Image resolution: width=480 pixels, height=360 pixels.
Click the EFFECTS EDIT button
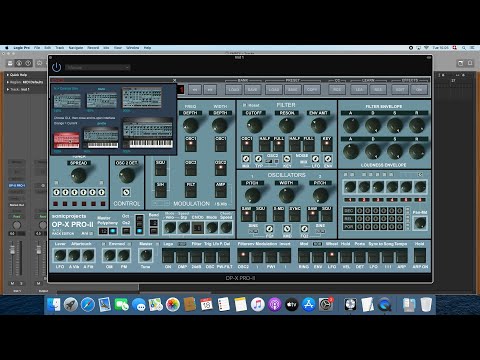click(400, 89)
